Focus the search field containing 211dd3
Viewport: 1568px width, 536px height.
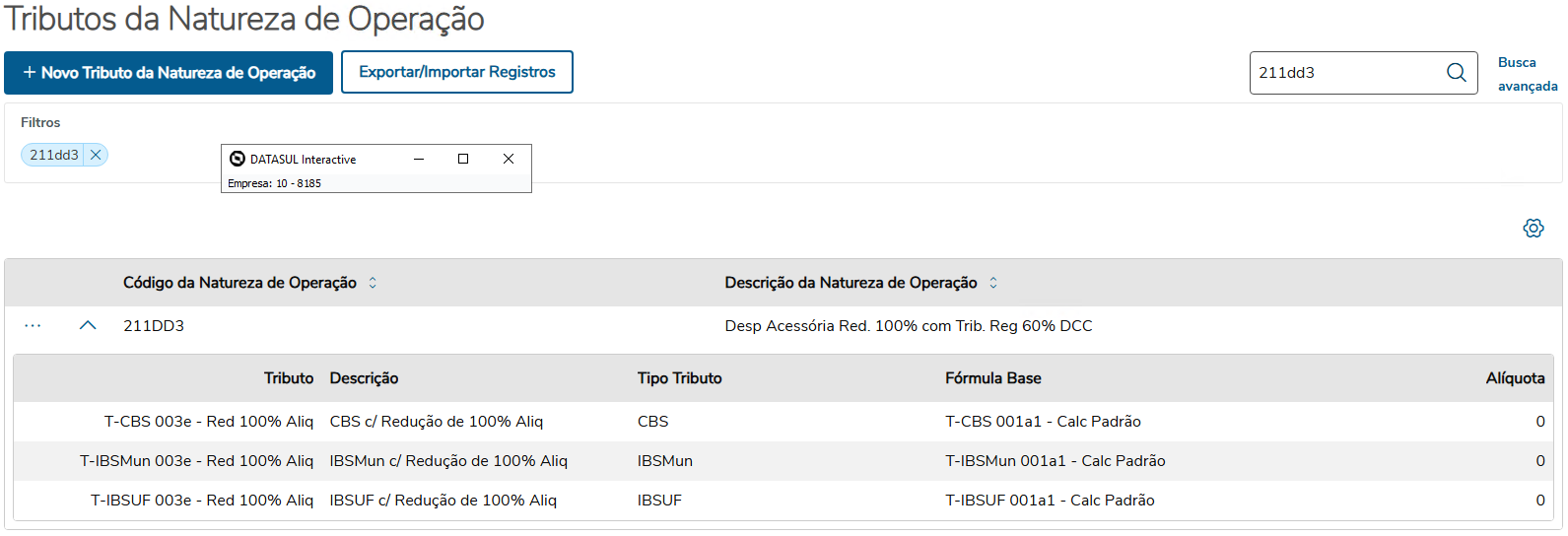[1345, 73]
